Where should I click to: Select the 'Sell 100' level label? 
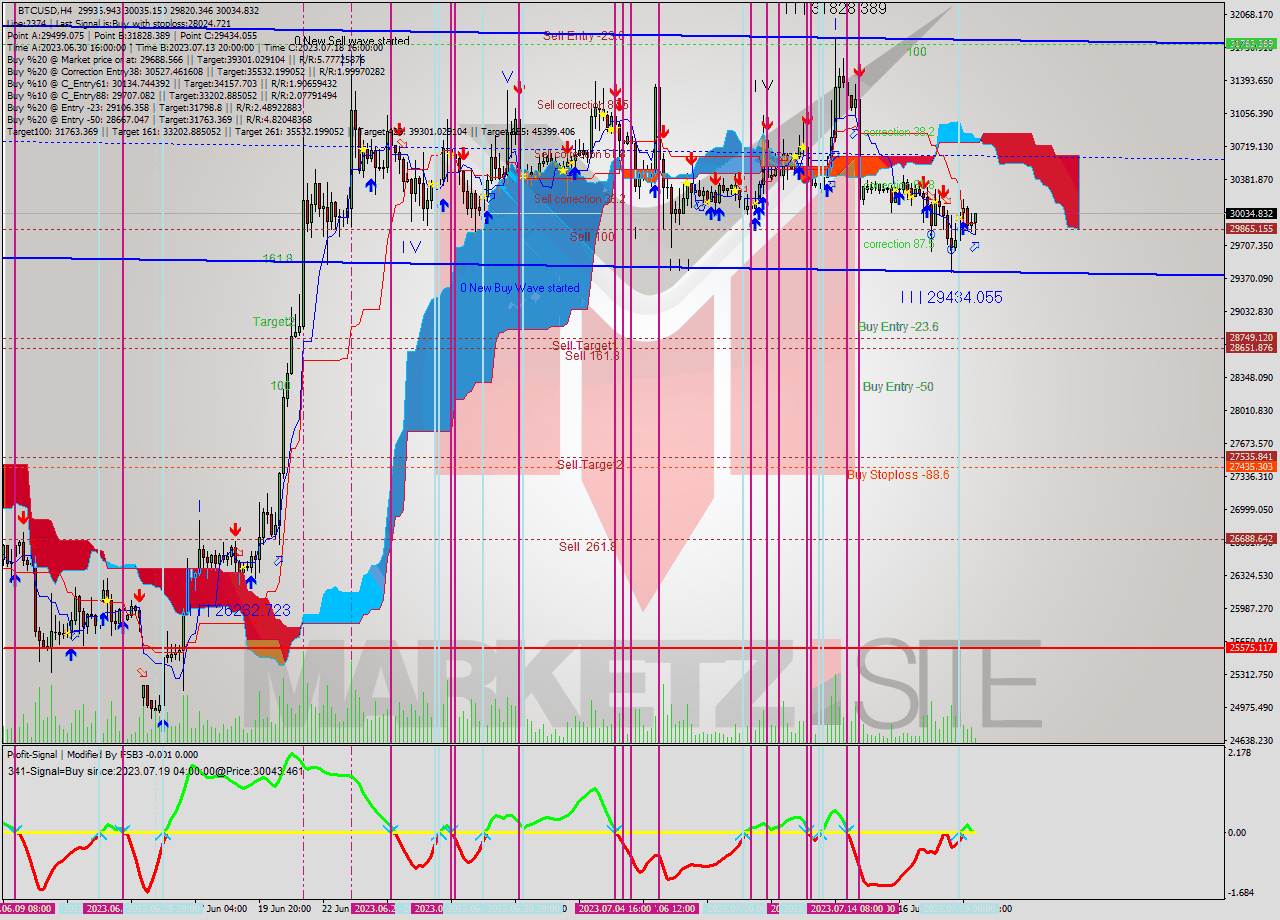click(592, 237)
